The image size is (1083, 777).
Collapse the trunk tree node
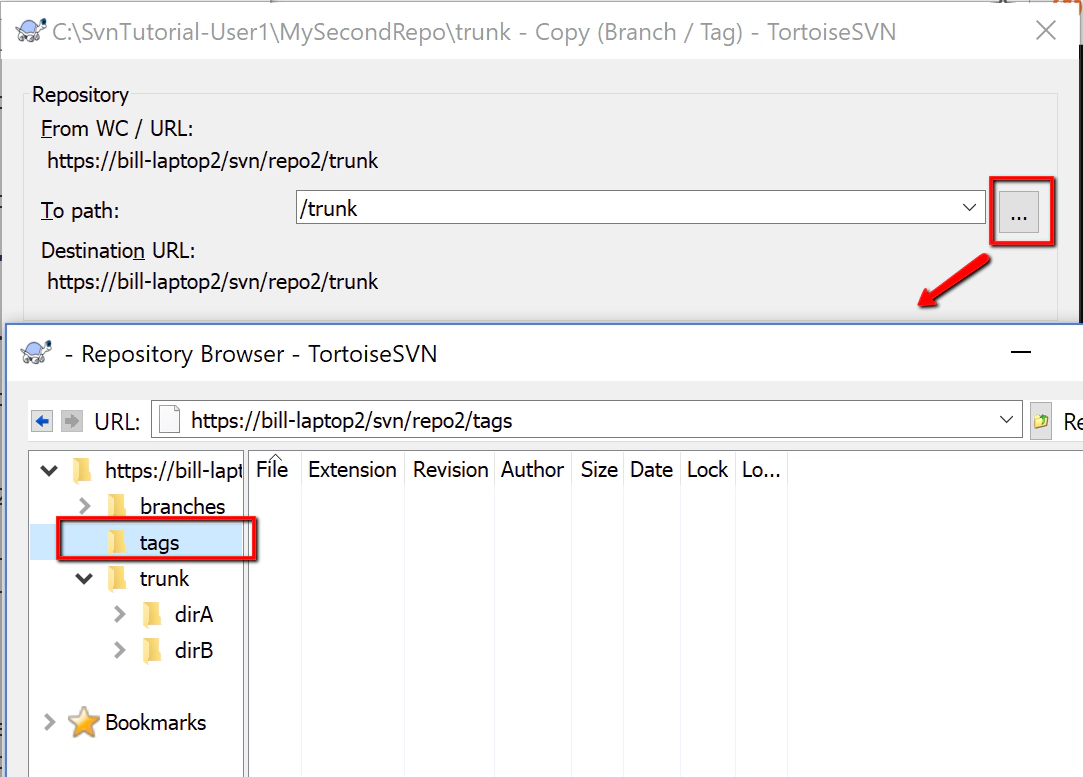84,578
